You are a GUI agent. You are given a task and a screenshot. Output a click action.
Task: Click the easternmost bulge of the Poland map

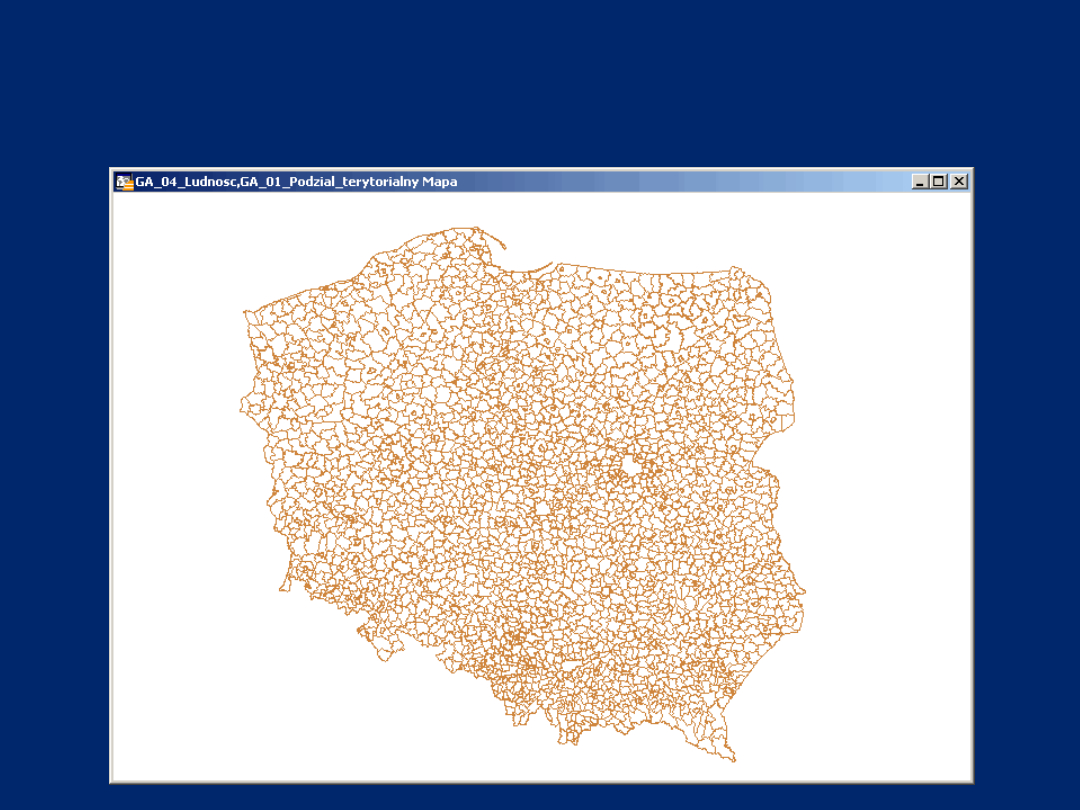[803, 602]
